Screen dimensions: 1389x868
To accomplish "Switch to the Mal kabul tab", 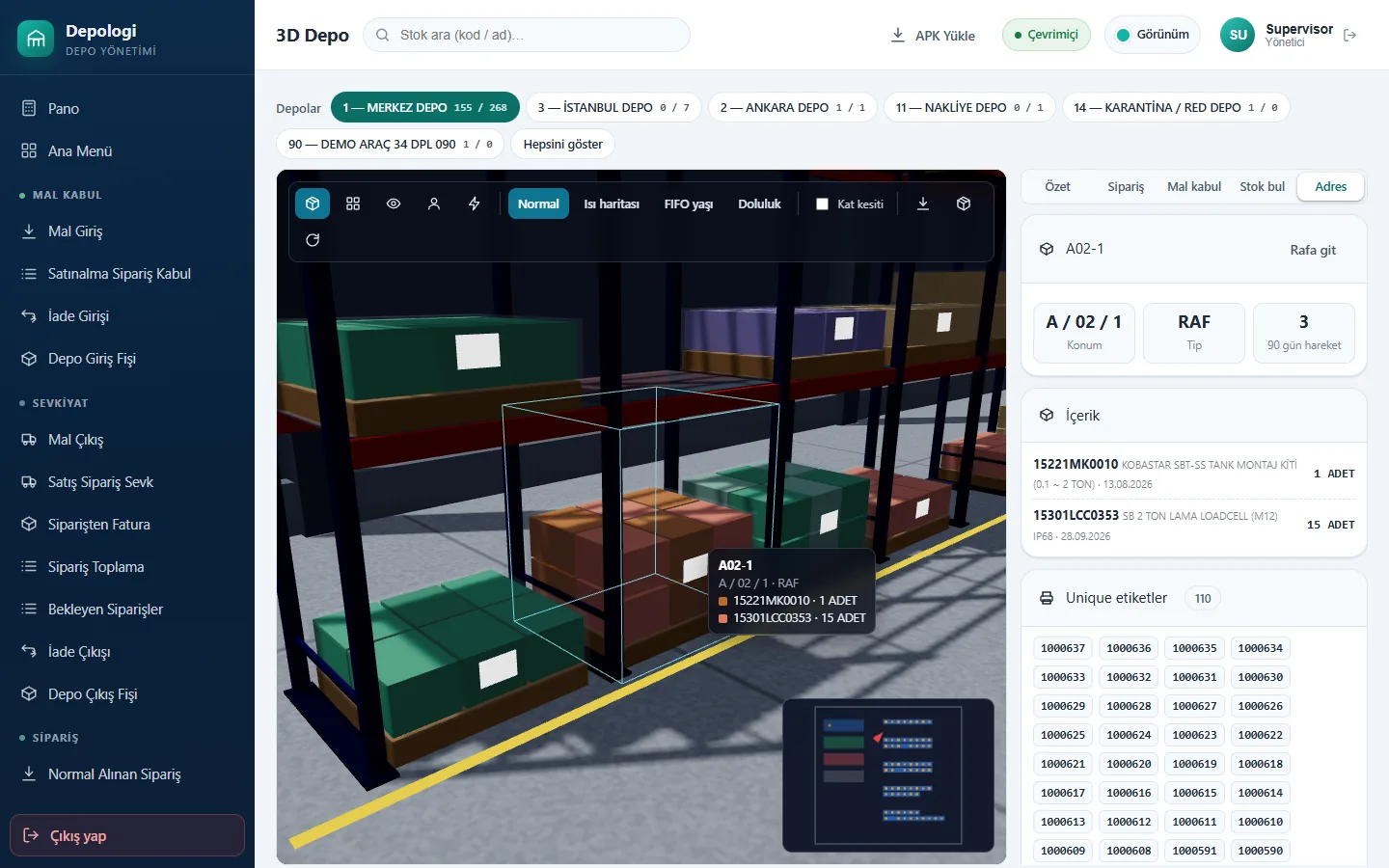I will coord(1194,186).
